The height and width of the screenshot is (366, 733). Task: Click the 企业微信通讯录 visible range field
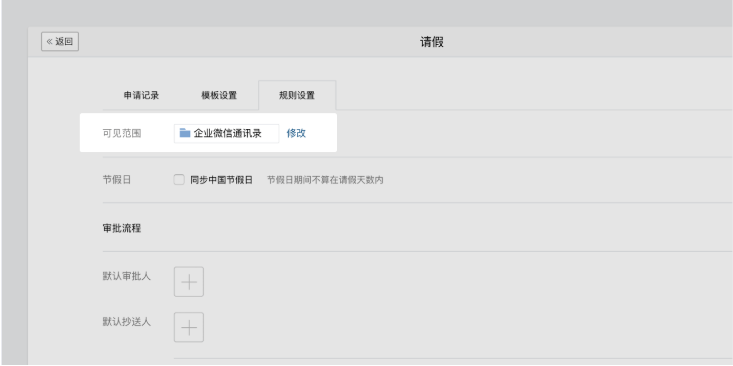pyautogui.click(x=227, y=133)
